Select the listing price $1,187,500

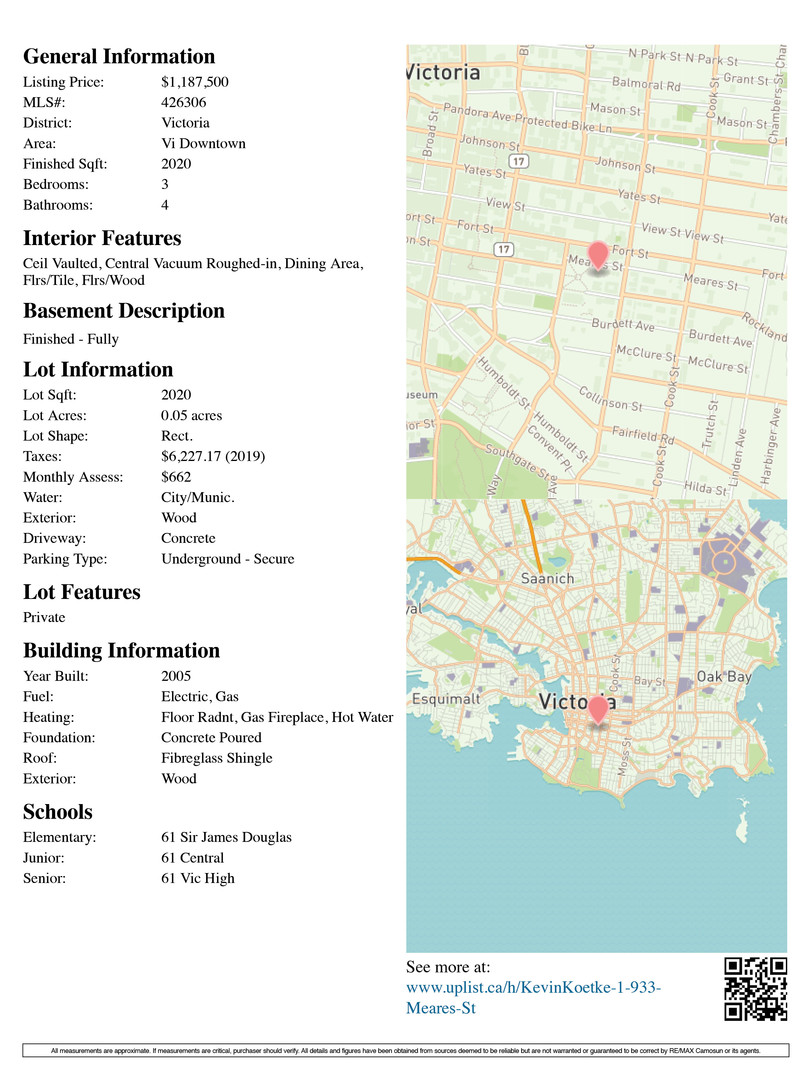point(195,82)
